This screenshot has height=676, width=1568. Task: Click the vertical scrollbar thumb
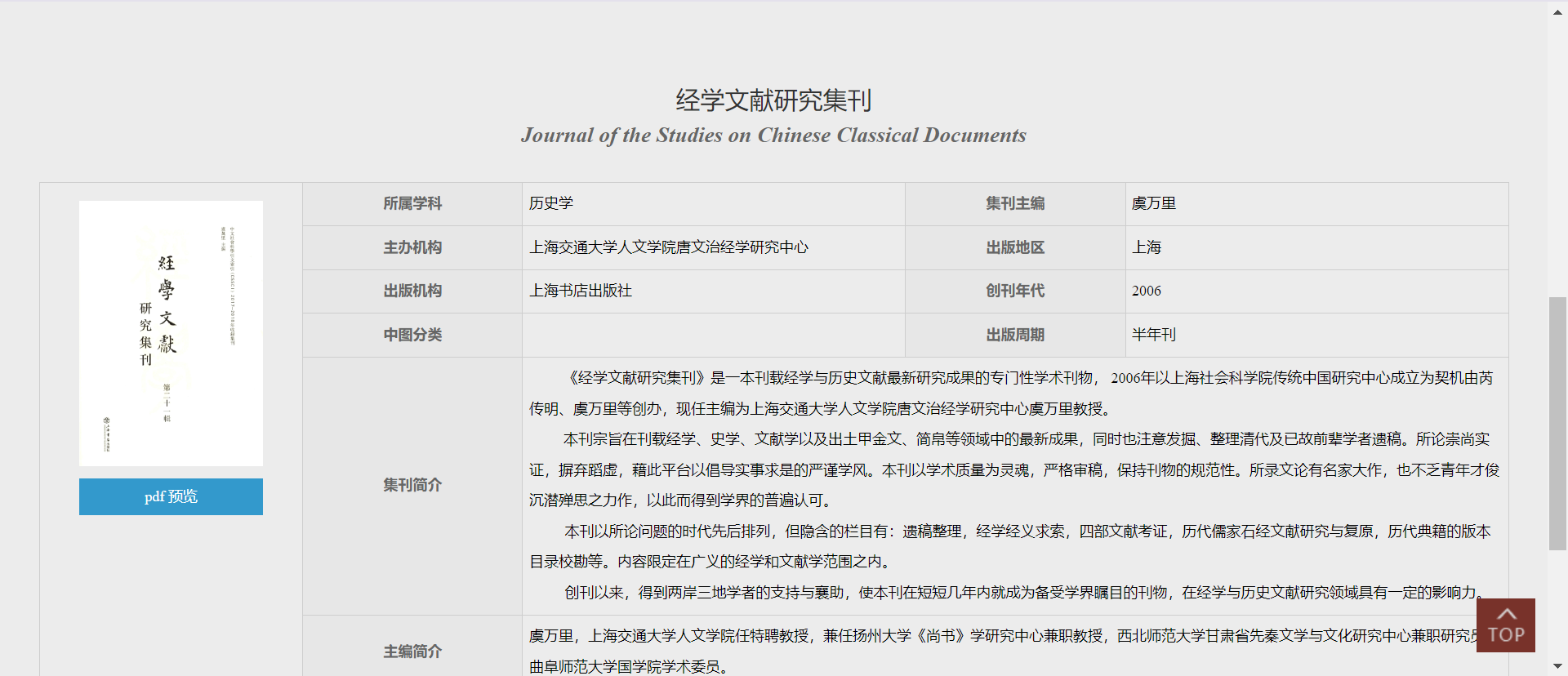(x=1557, y=423)
